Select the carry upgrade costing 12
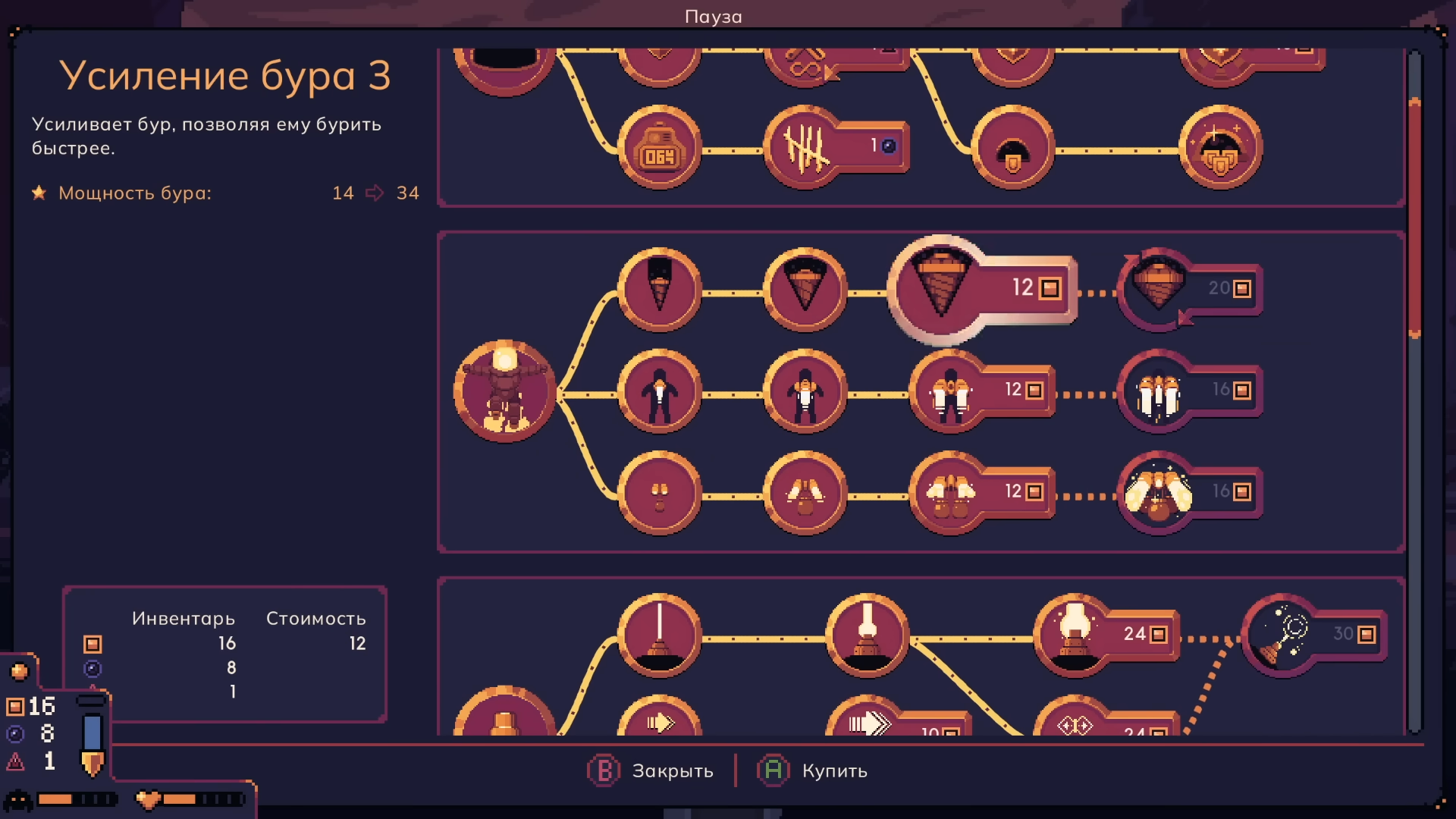The image size is (1456, 819). (982, 493)
